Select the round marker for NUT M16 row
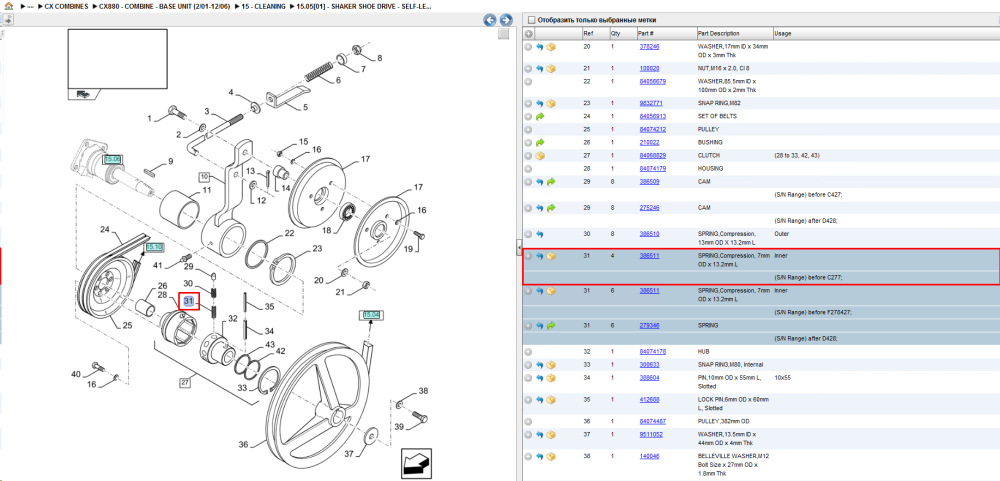The height and width of the screenshot is (481, 1000). click(528, 68)
